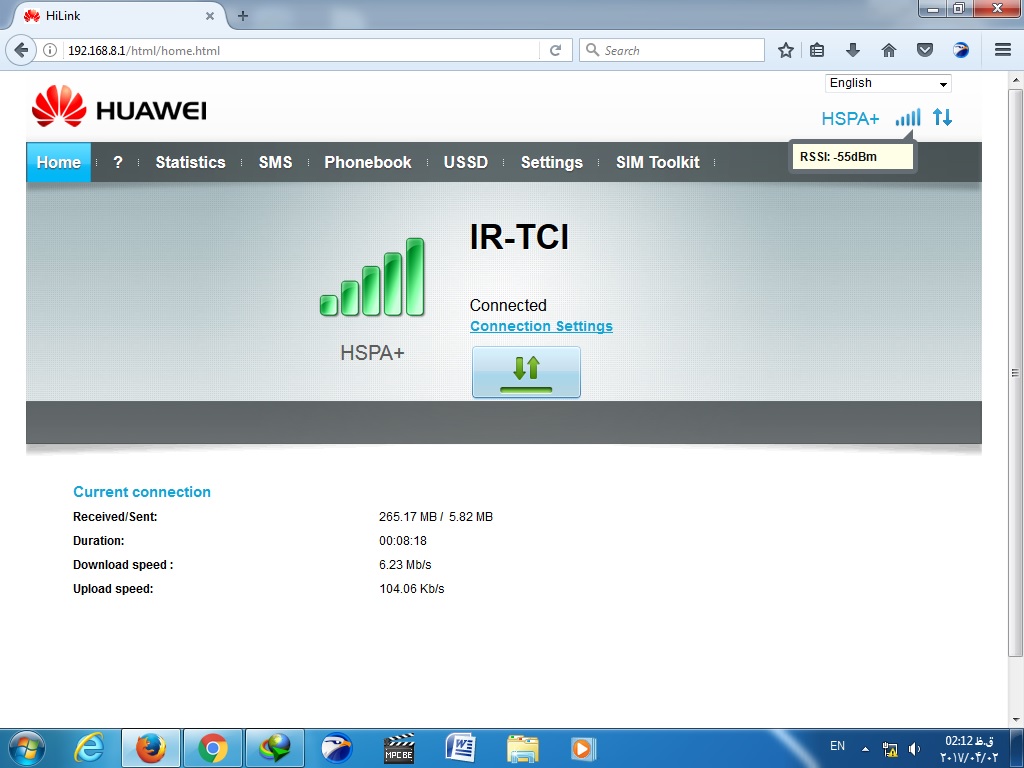Click the Current connection heading

(142, 492)
